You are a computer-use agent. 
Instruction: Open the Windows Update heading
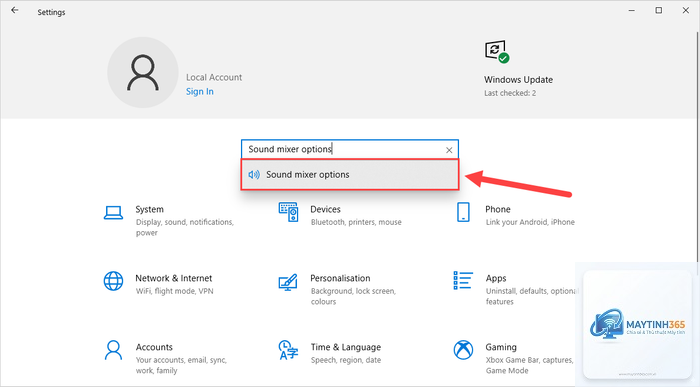[518, 80]
